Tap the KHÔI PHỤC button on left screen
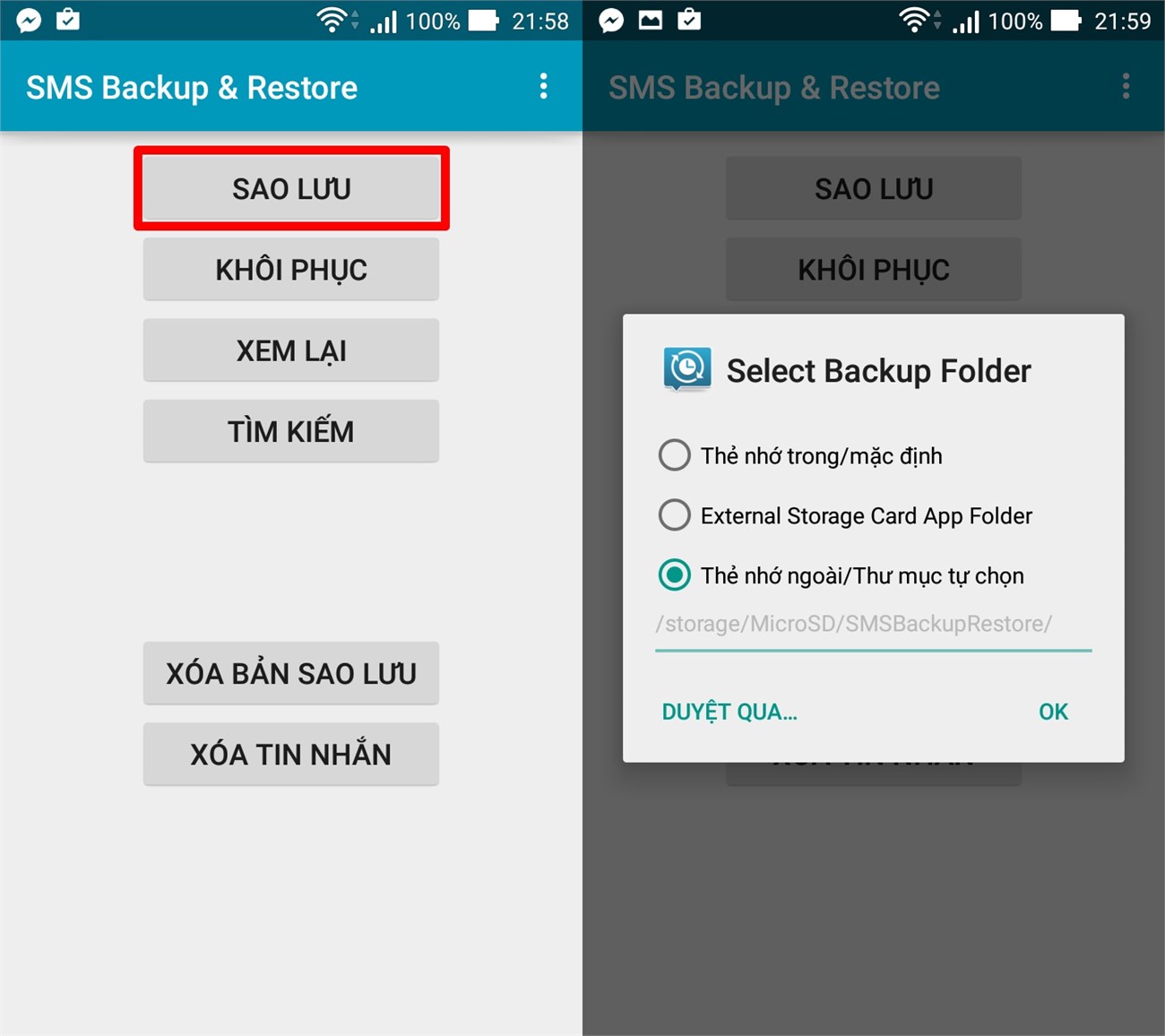The height and width of the screenshot is (1036, 1165). click(x=291, y=269)
